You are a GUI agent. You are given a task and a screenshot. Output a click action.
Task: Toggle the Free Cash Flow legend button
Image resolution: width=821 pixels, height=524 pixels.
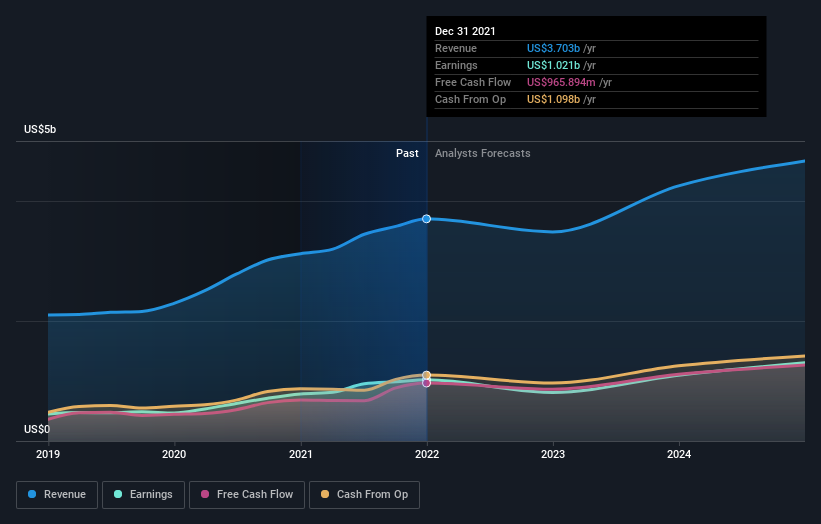point(247,495)
